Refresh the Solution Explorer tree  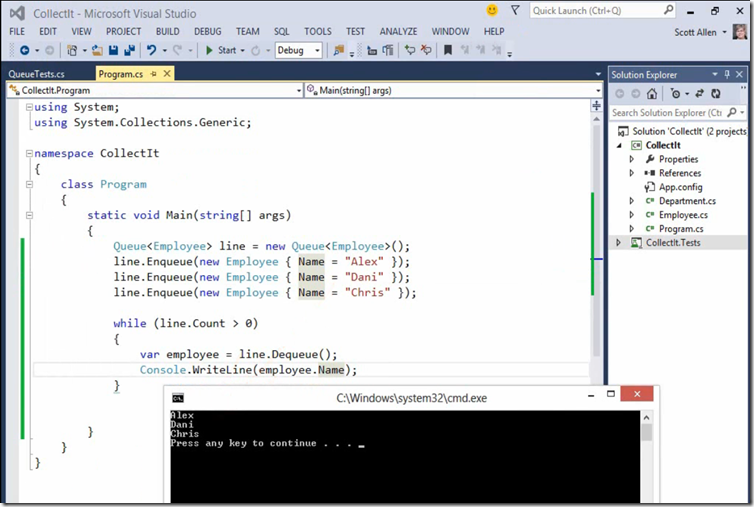[x=716, y=94]
